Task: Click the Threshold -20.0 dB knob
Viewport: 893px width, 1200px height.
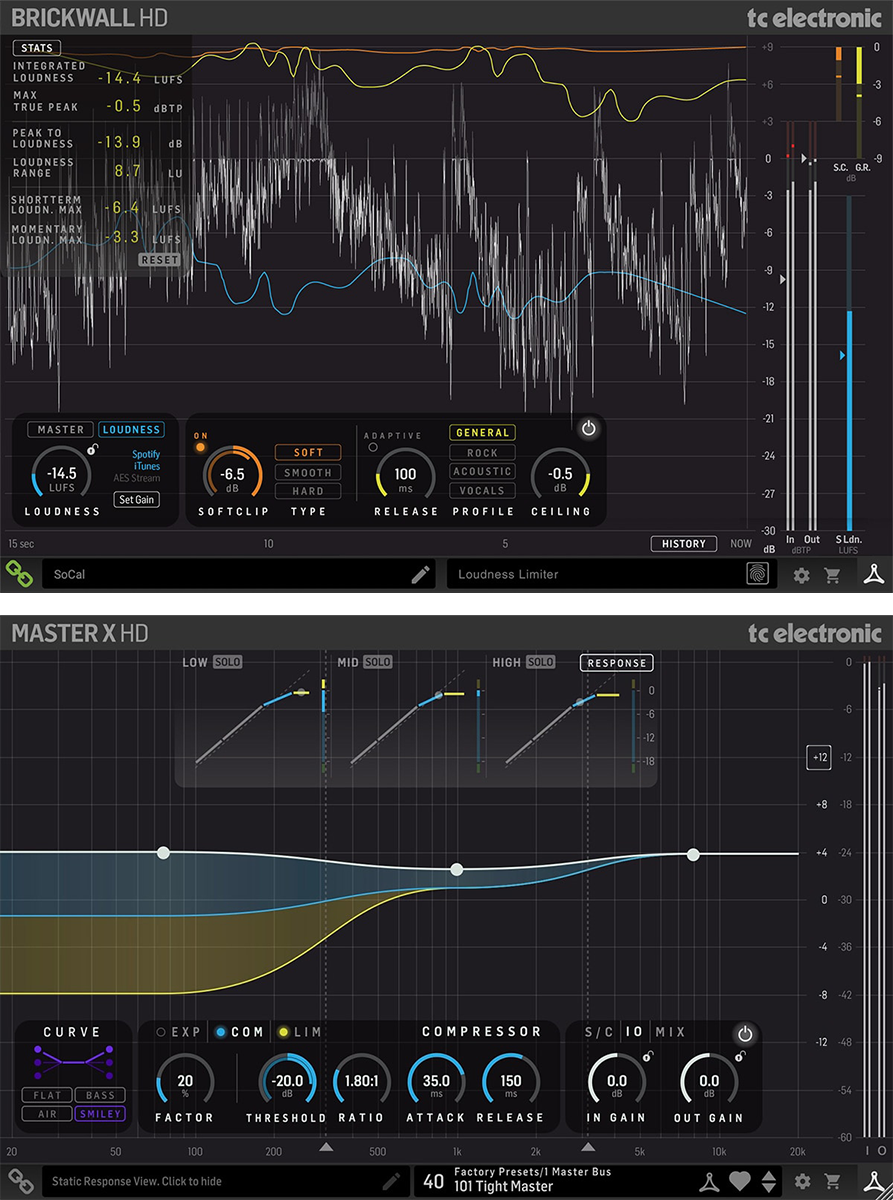Action: [x=287, y=1082]
